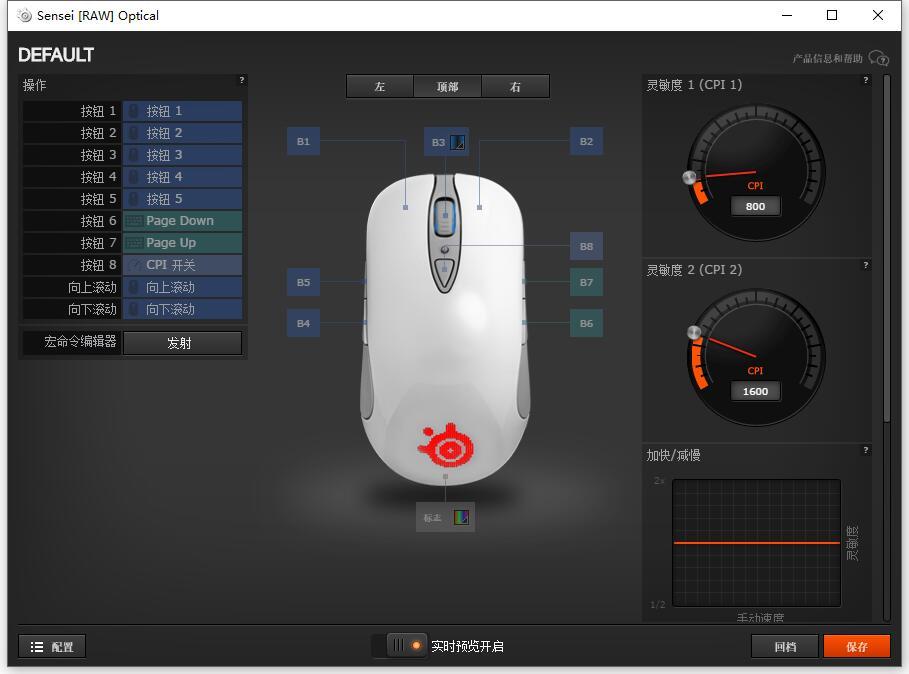Open button 8 CPI toggle assignment
Viewport: 909px width, 674px height.
pos(182,265)
